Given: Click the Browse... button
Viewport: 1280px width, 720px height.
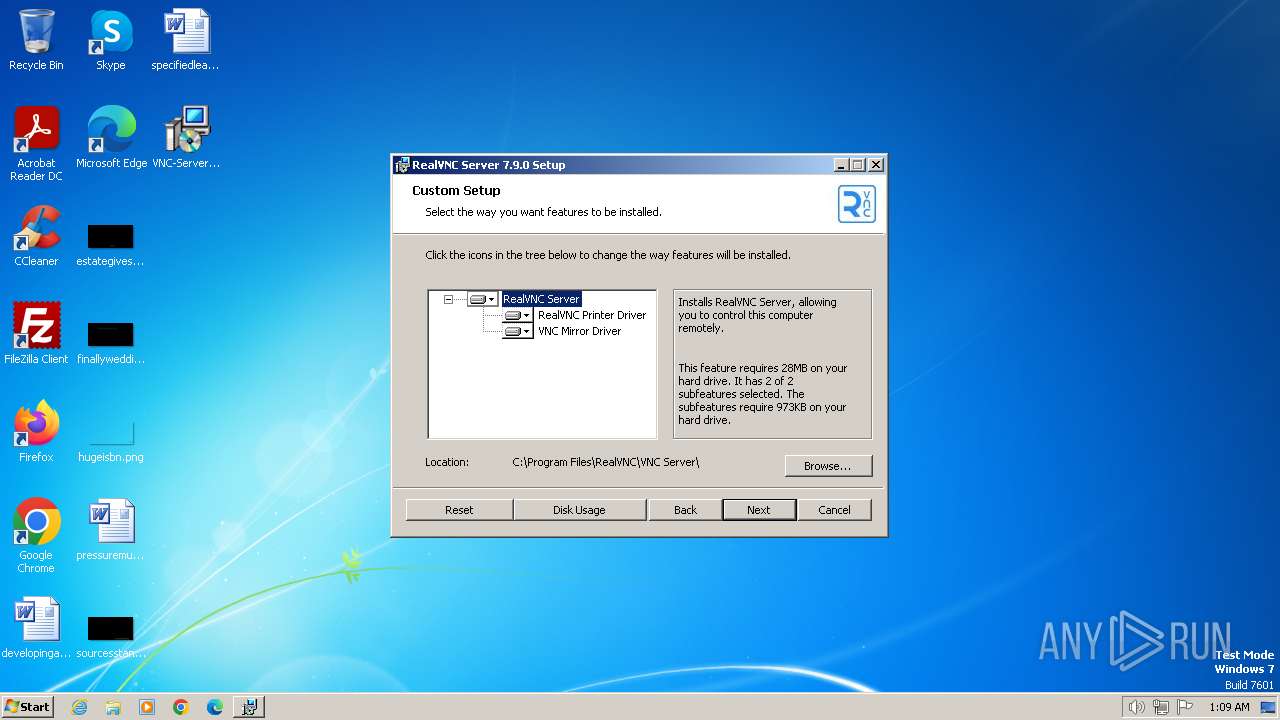Looking at the screenshot, I should click(828, 466).
